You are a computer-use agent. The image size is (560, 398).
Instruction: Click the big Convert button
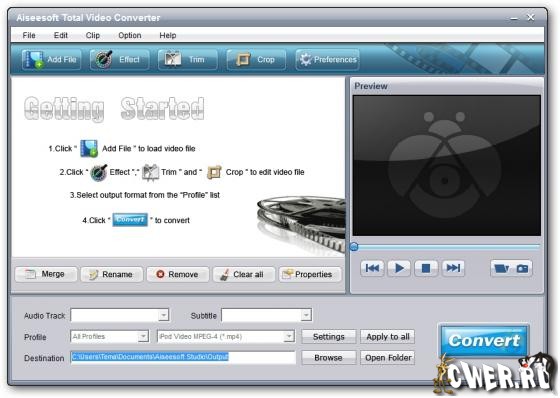[484, 340]
